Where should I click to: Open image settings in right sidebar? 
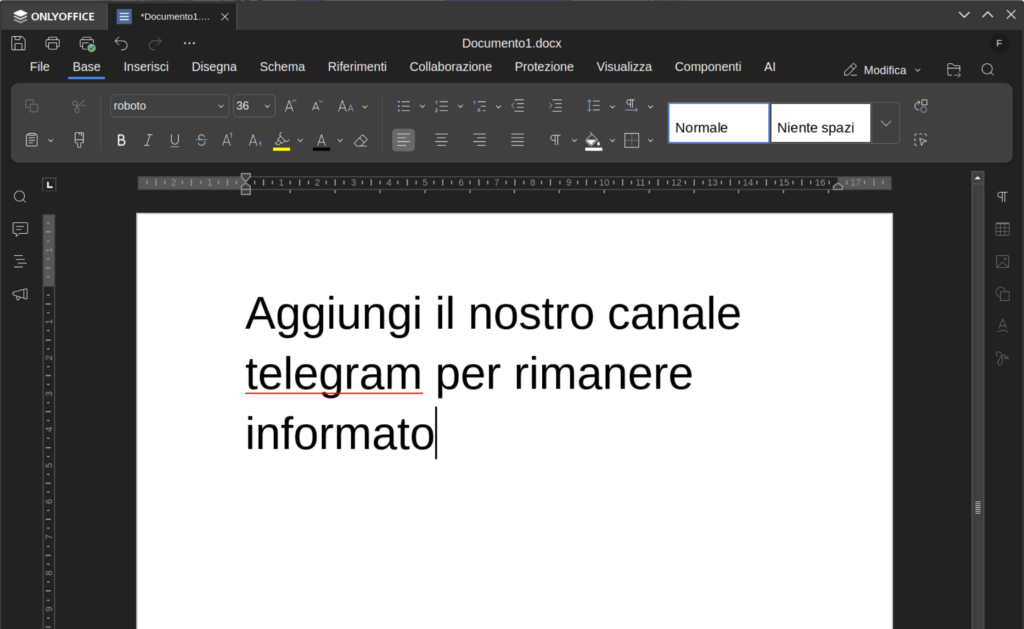(1002, 261)
